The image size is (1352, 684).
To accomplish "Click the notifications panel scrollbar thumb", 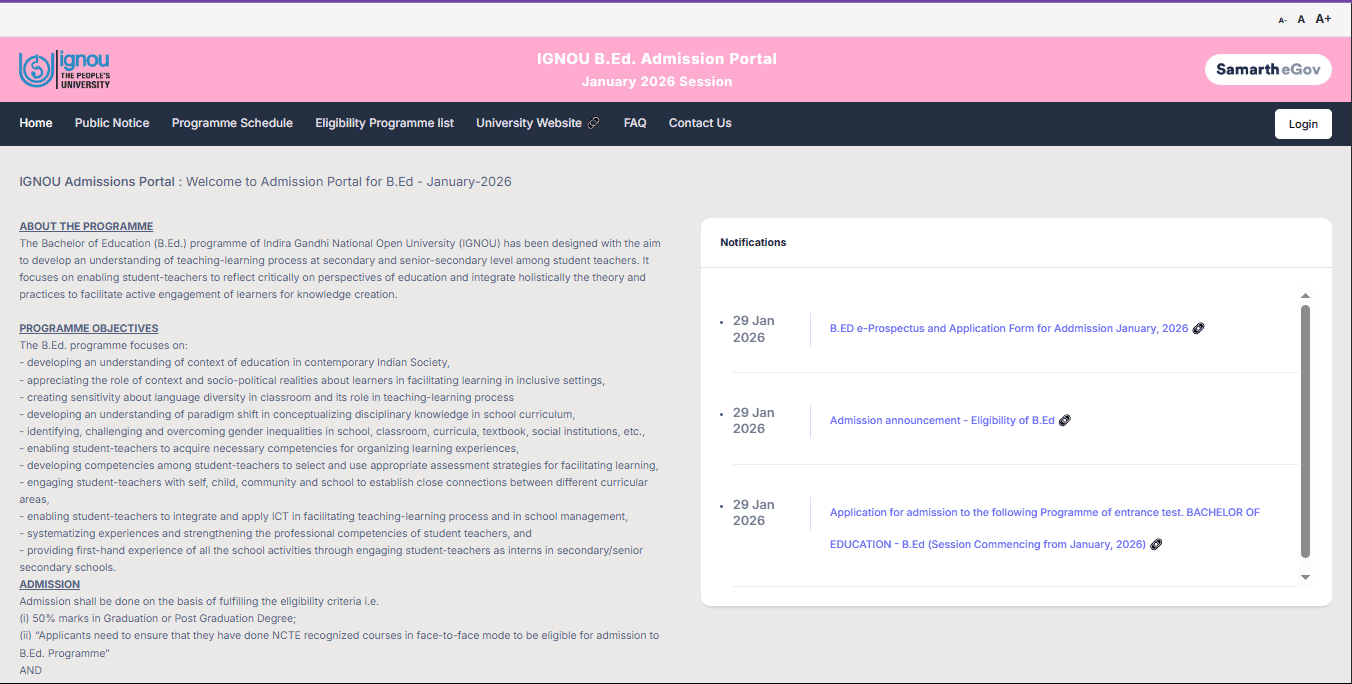I will pos(1305,430).
